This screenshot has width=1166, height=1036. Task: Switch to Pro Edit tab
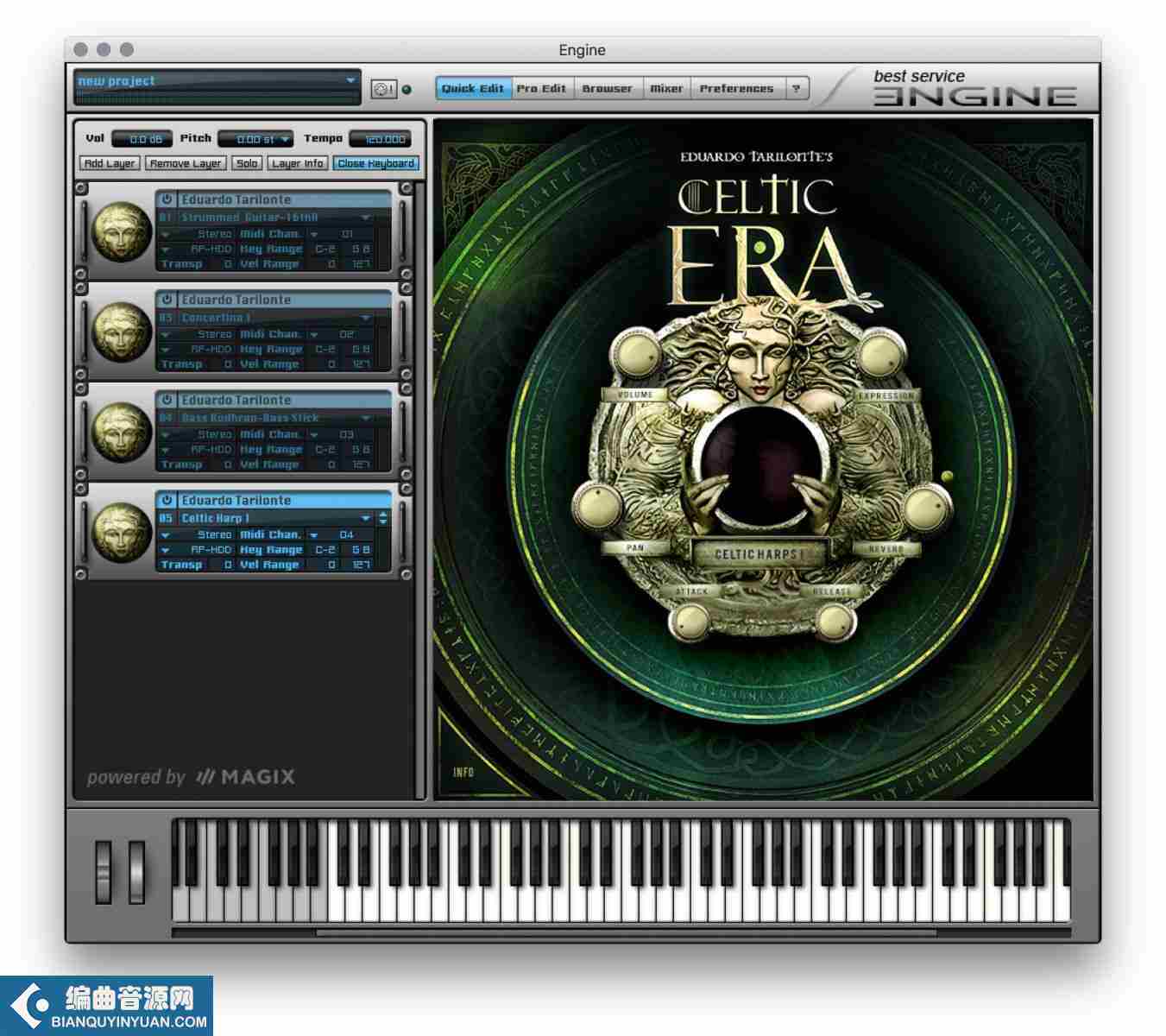[x=542, y=88]
